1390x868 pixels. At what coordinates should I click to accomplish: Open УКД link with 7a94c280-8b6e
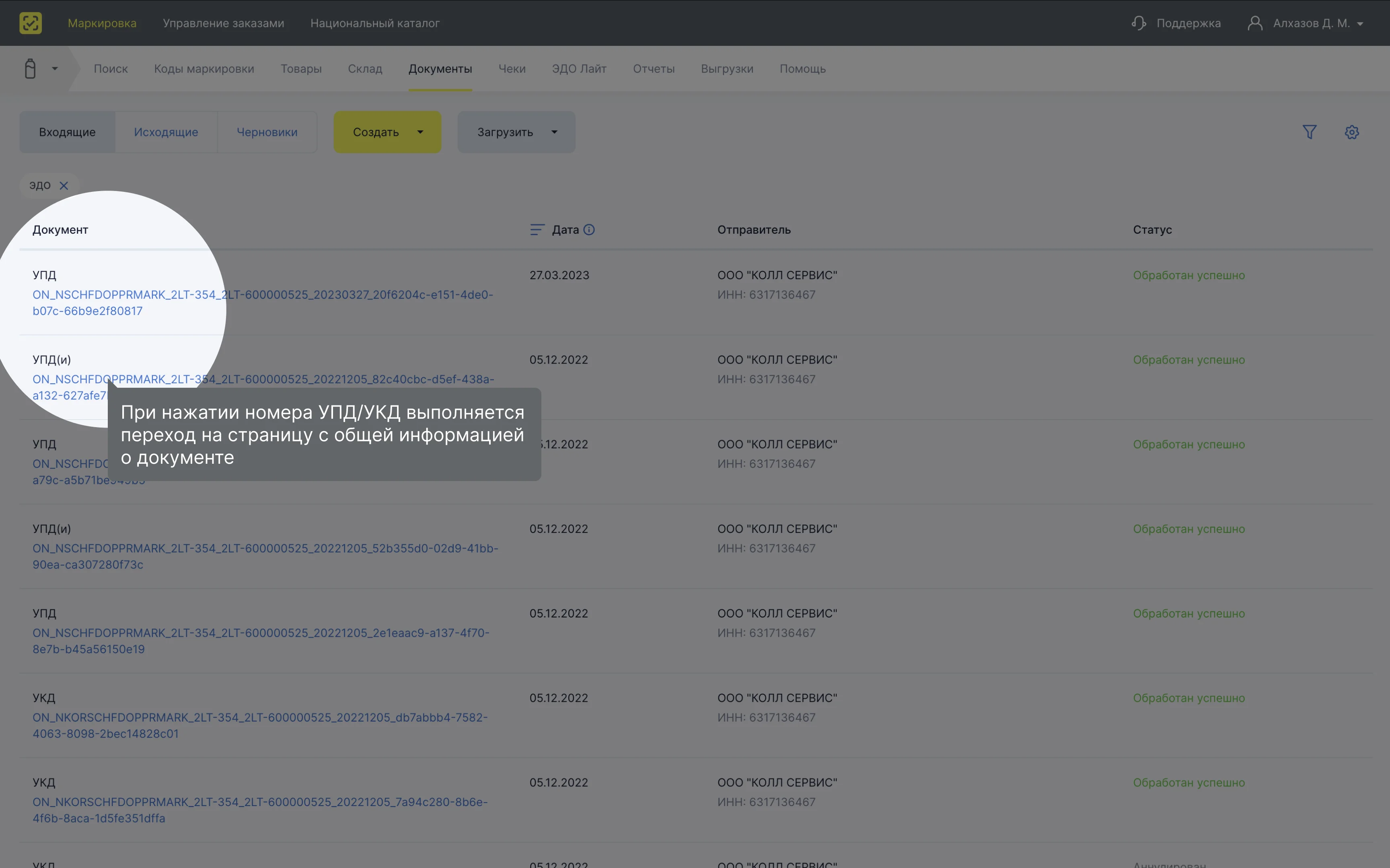click(260, 809)
